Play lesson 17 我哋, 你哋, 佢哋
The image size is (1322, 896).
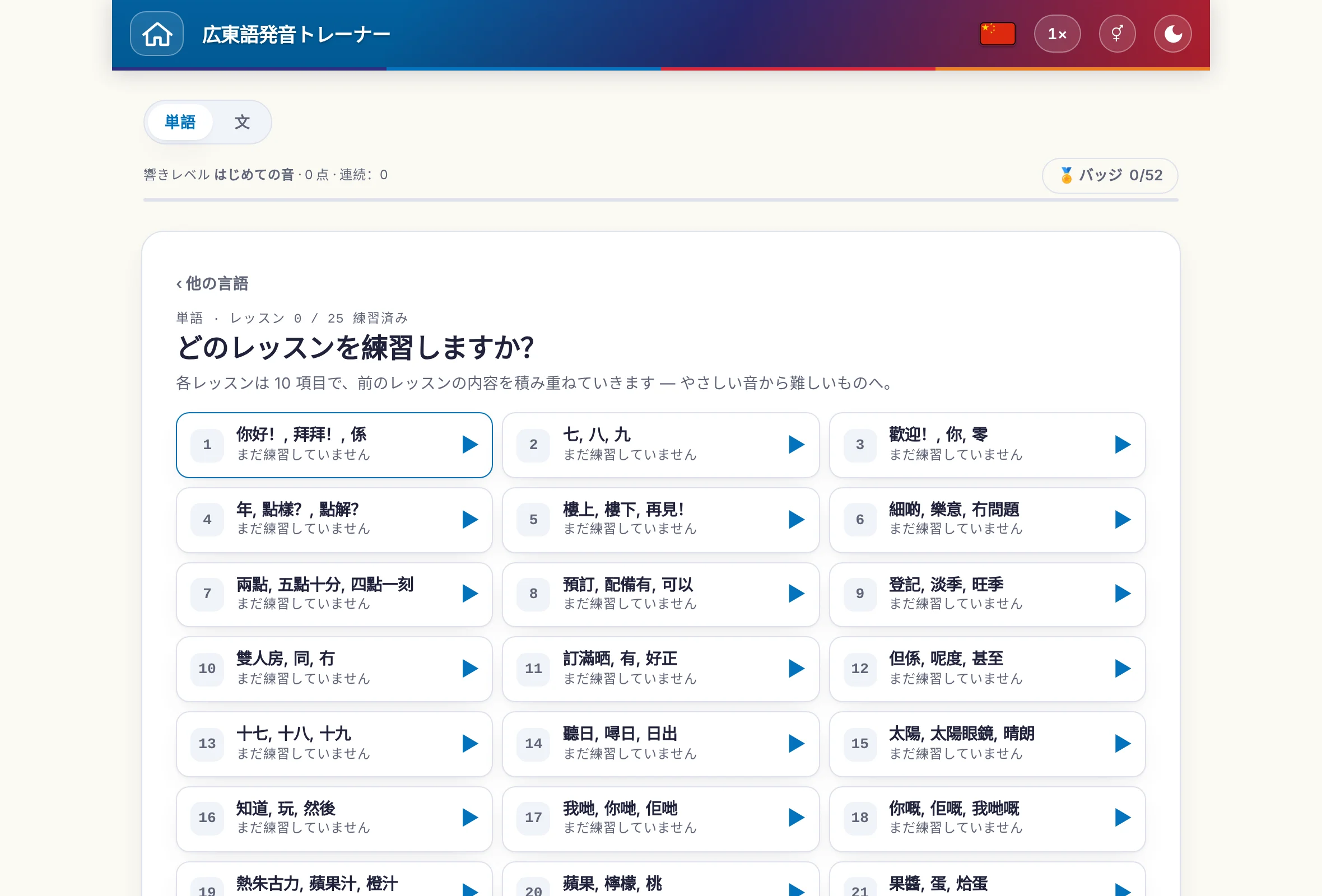coord(797,818)
